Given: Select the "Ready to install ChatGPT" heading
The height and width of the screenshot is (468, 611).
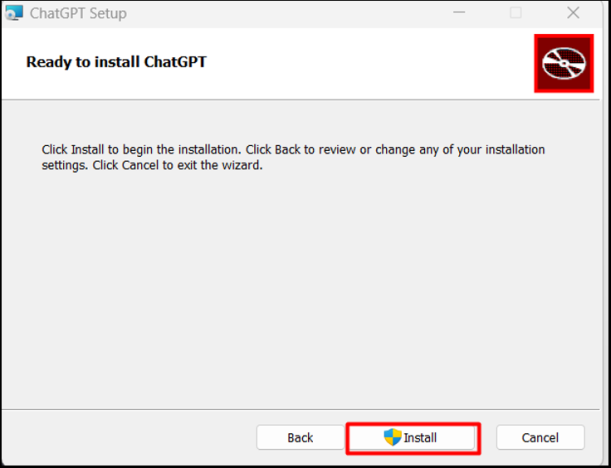Looking at the screenshot, I should pos(116,61).
